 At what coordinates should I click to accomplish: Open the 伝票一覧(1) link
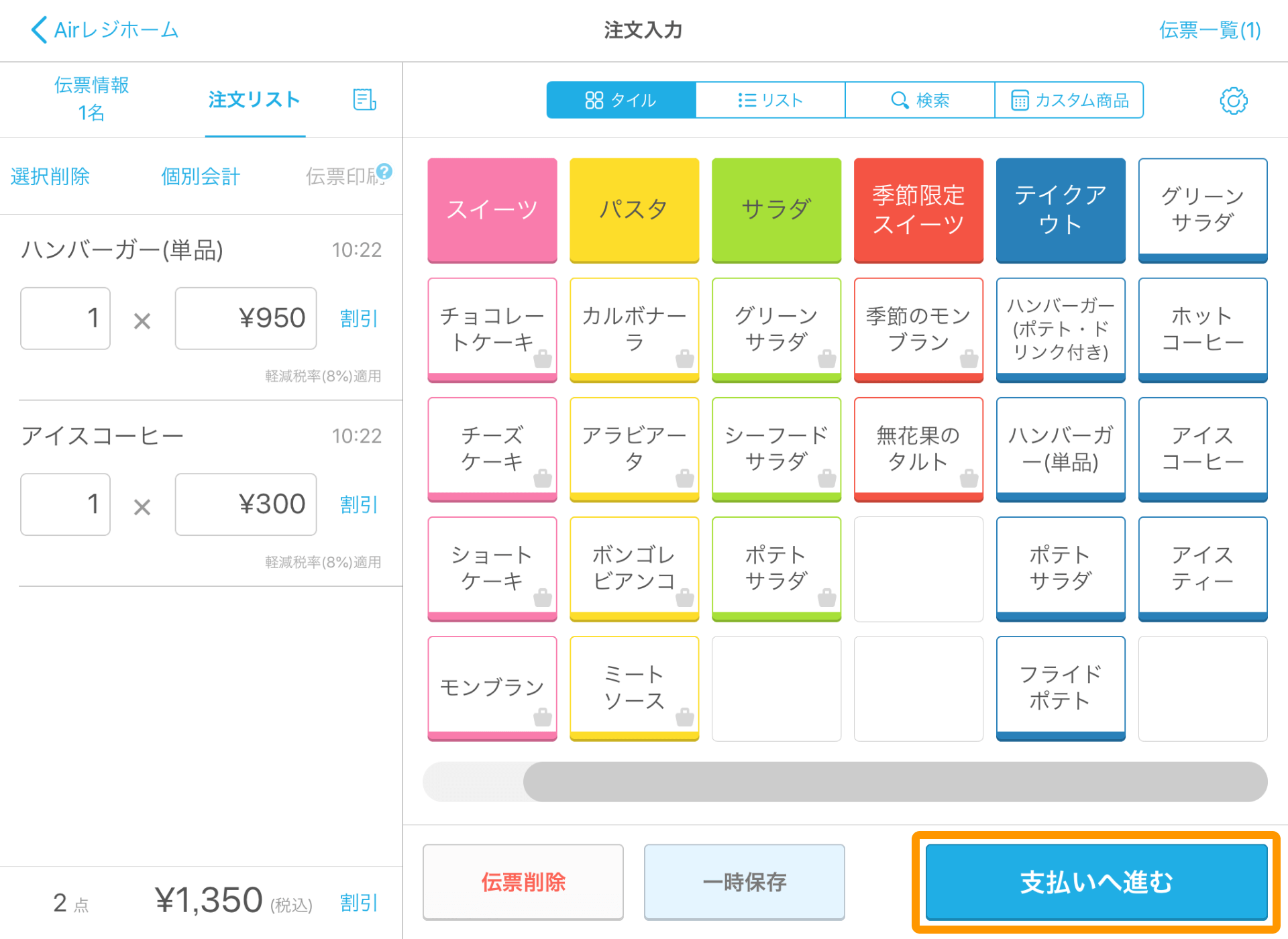[1210, 30]
